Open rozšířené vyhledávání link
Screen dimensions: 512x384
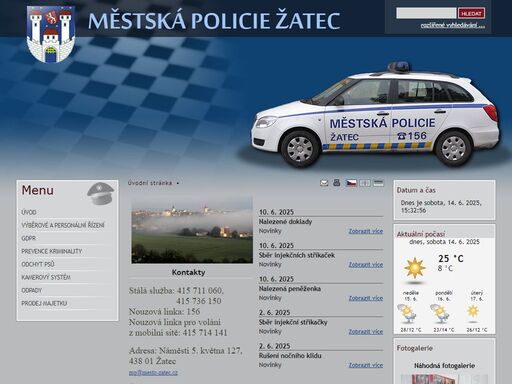[x=452, y=25]
